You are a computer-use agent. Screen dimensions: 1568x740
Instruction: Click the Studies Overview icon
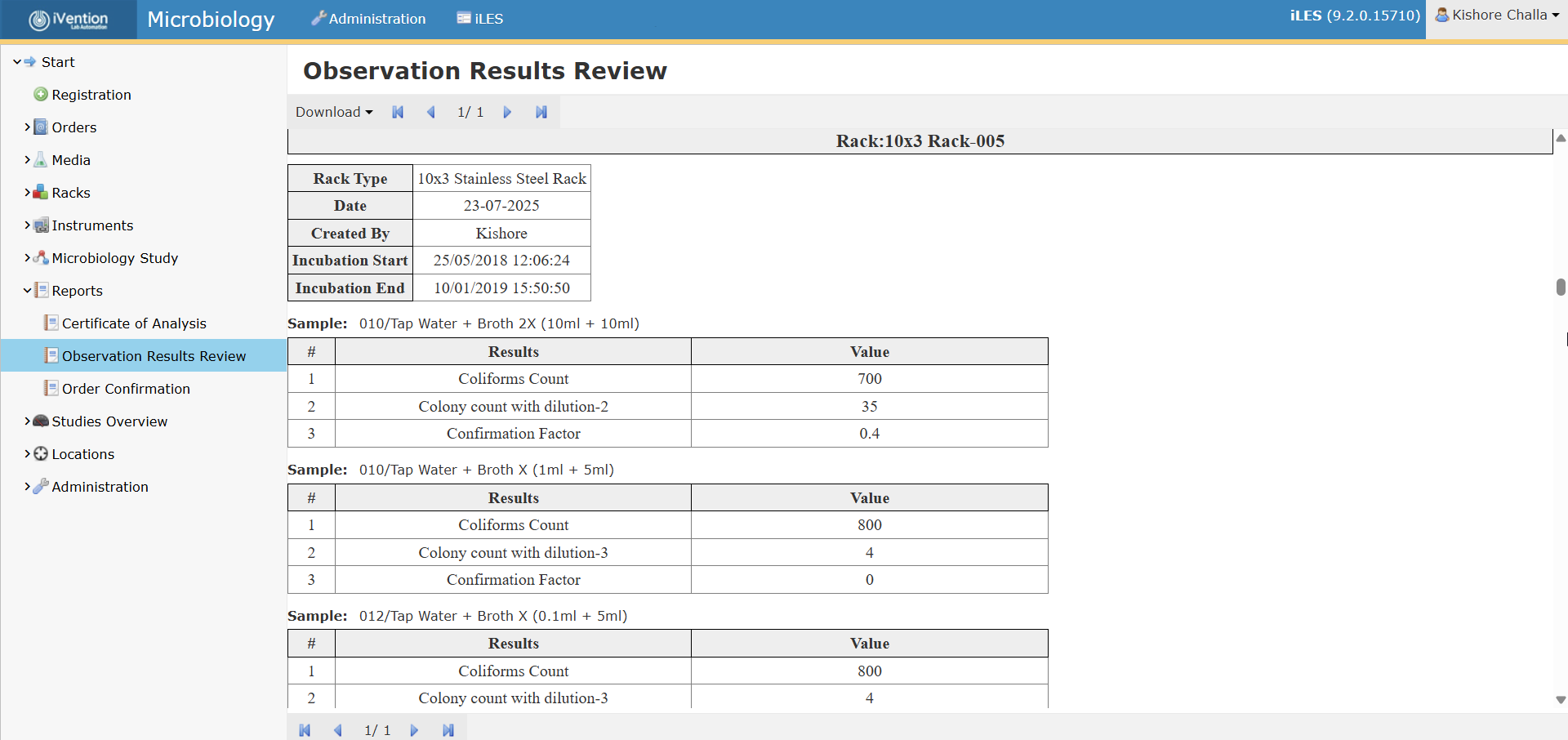41,421
